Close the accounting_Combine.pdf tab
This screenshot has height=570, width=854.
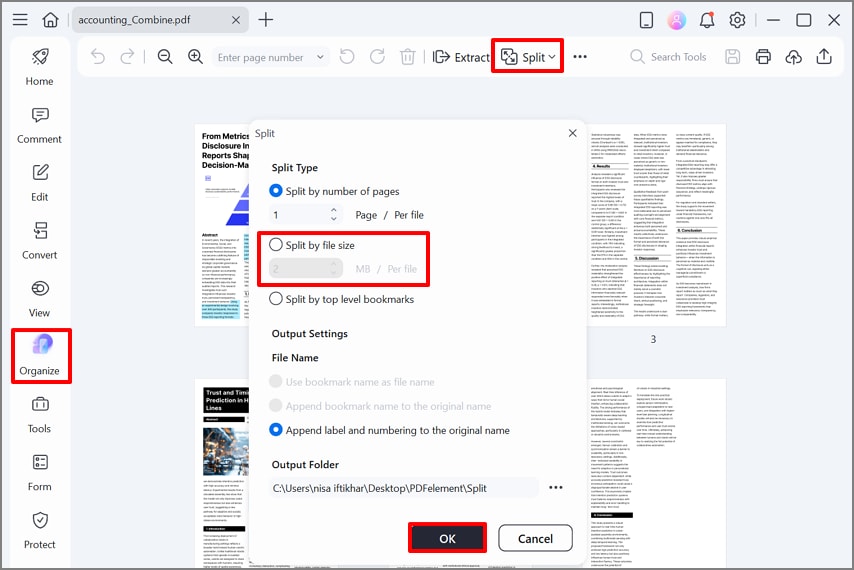(236, 20)
